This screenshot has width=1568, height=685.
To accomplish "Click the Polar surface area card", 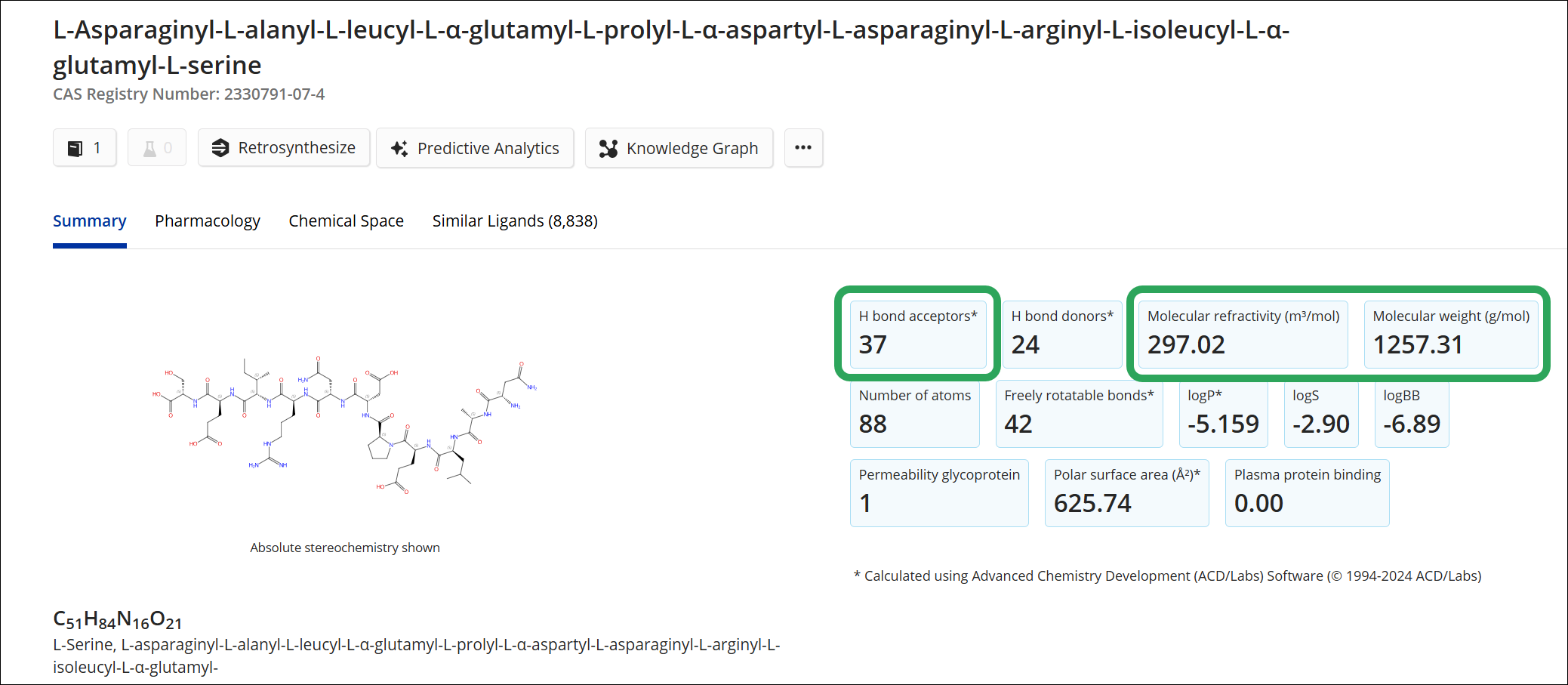I will [x=1126, y=492].
